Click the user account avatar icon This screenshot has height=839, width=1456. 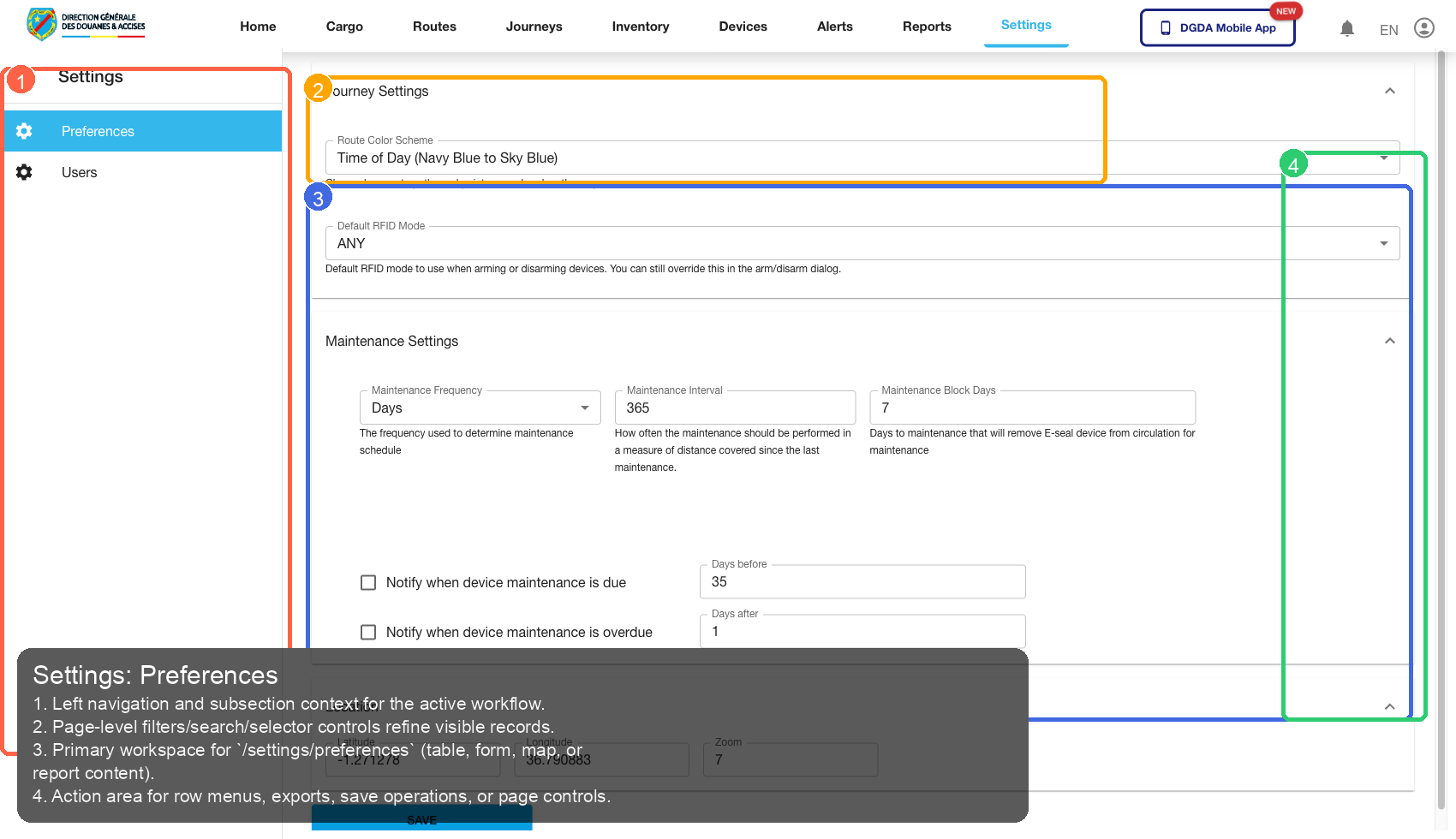tap(1424, 27)
